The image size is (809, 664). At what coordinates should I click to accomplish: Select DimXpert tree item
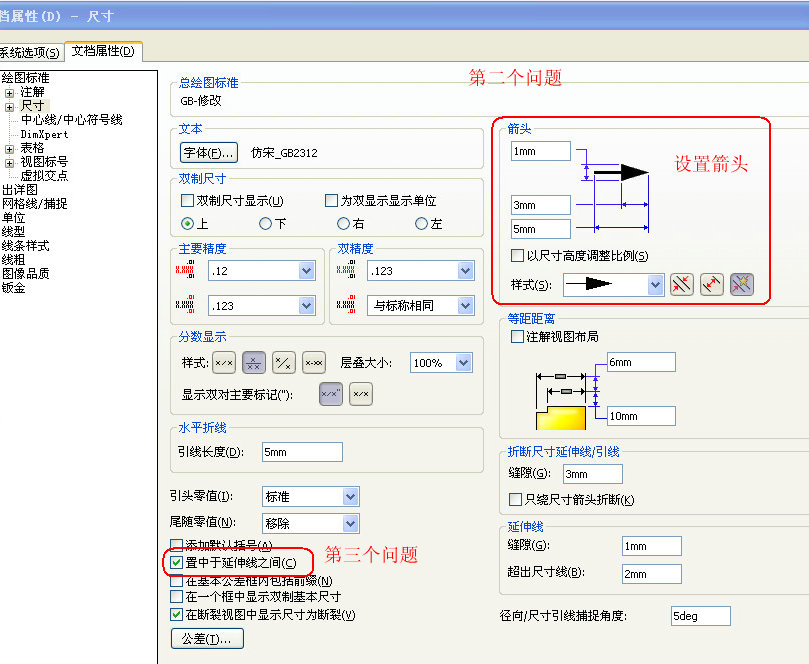pyautogui.click(x=44, y=134)
